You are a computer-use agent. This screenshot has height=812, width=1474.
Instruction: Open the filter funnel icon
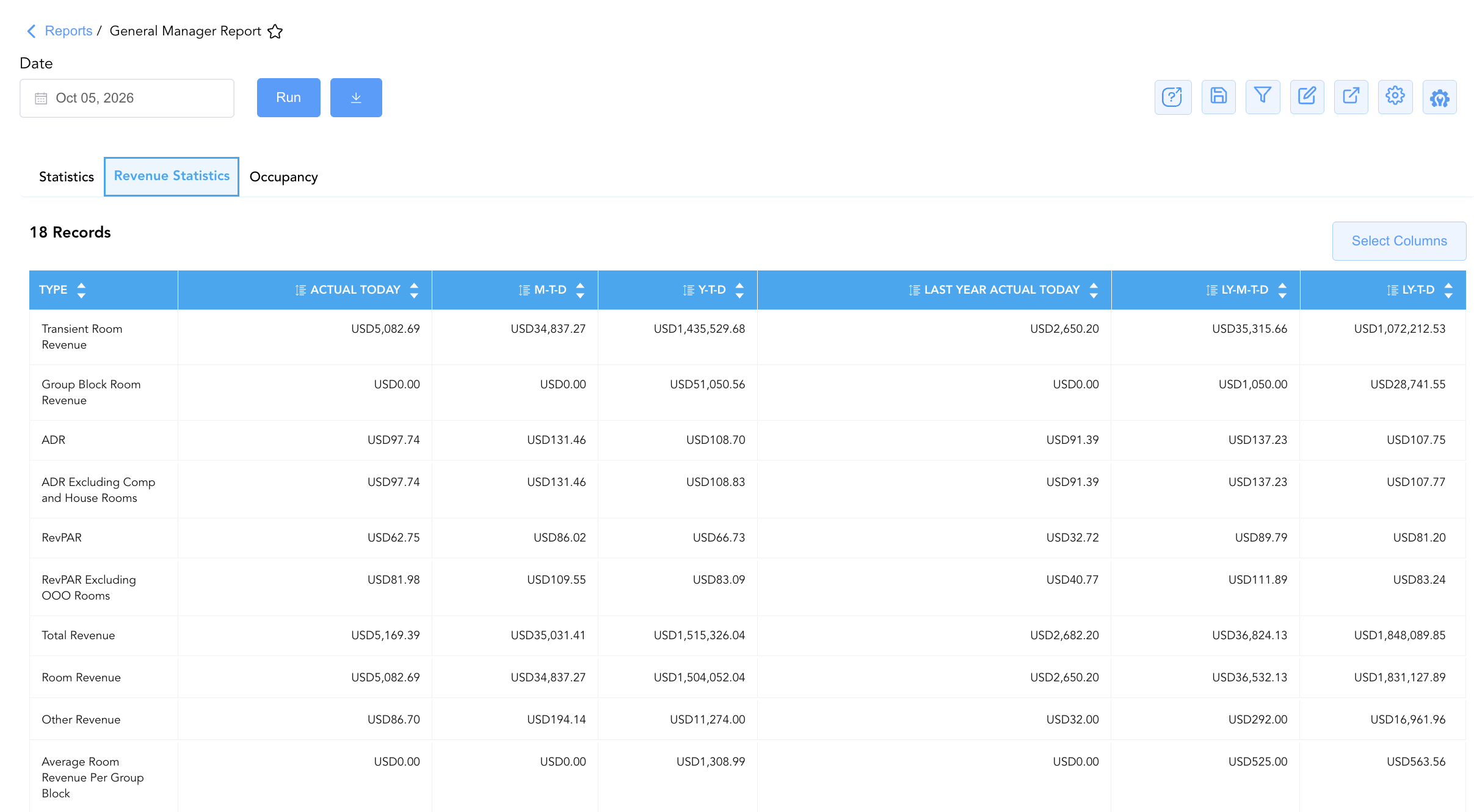pyautogui.click(x=1263, y=97)
